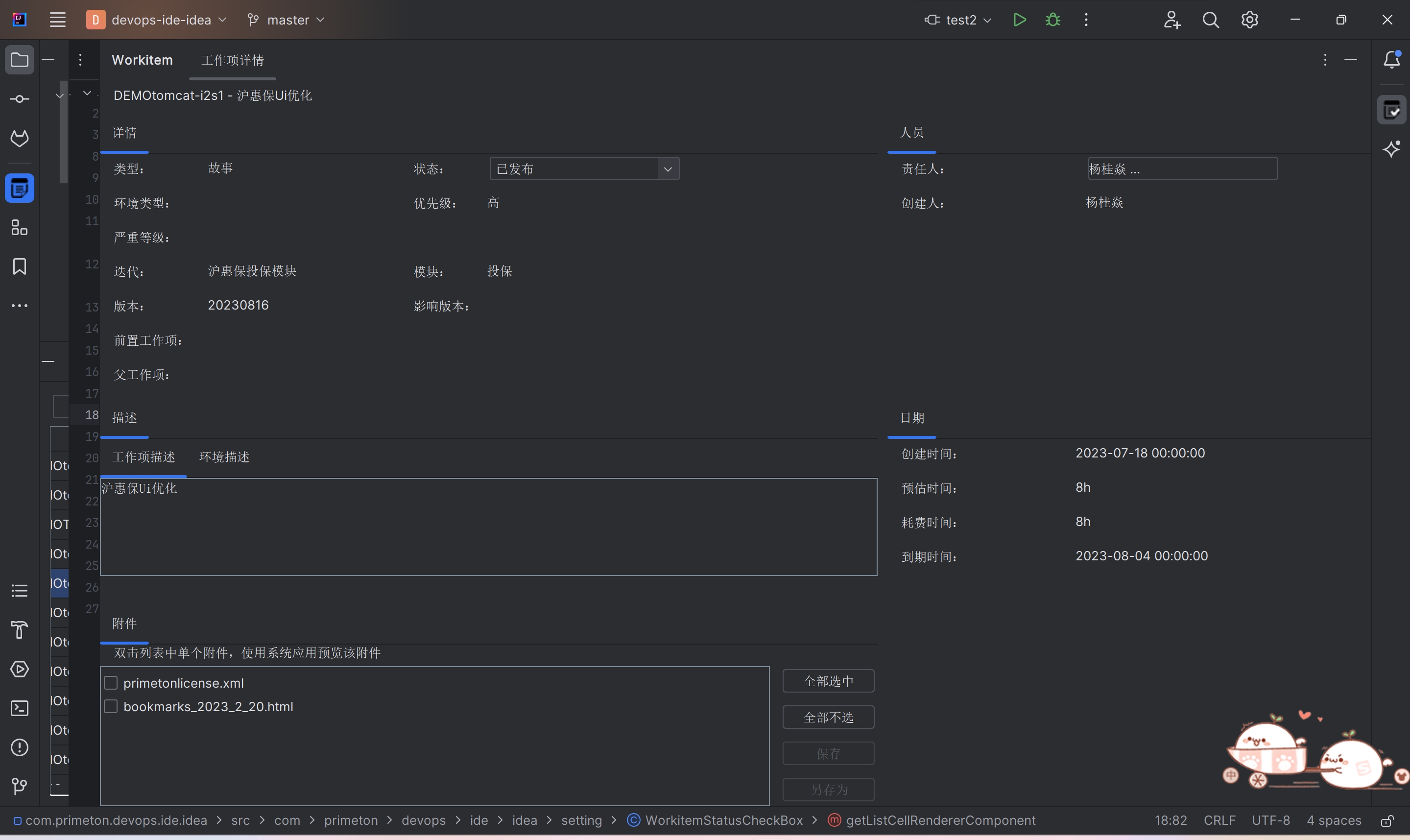Open the Build tool window hammer icon
Image resolution: width=1410 pixels, height=840 pixels.
(19, 630)
